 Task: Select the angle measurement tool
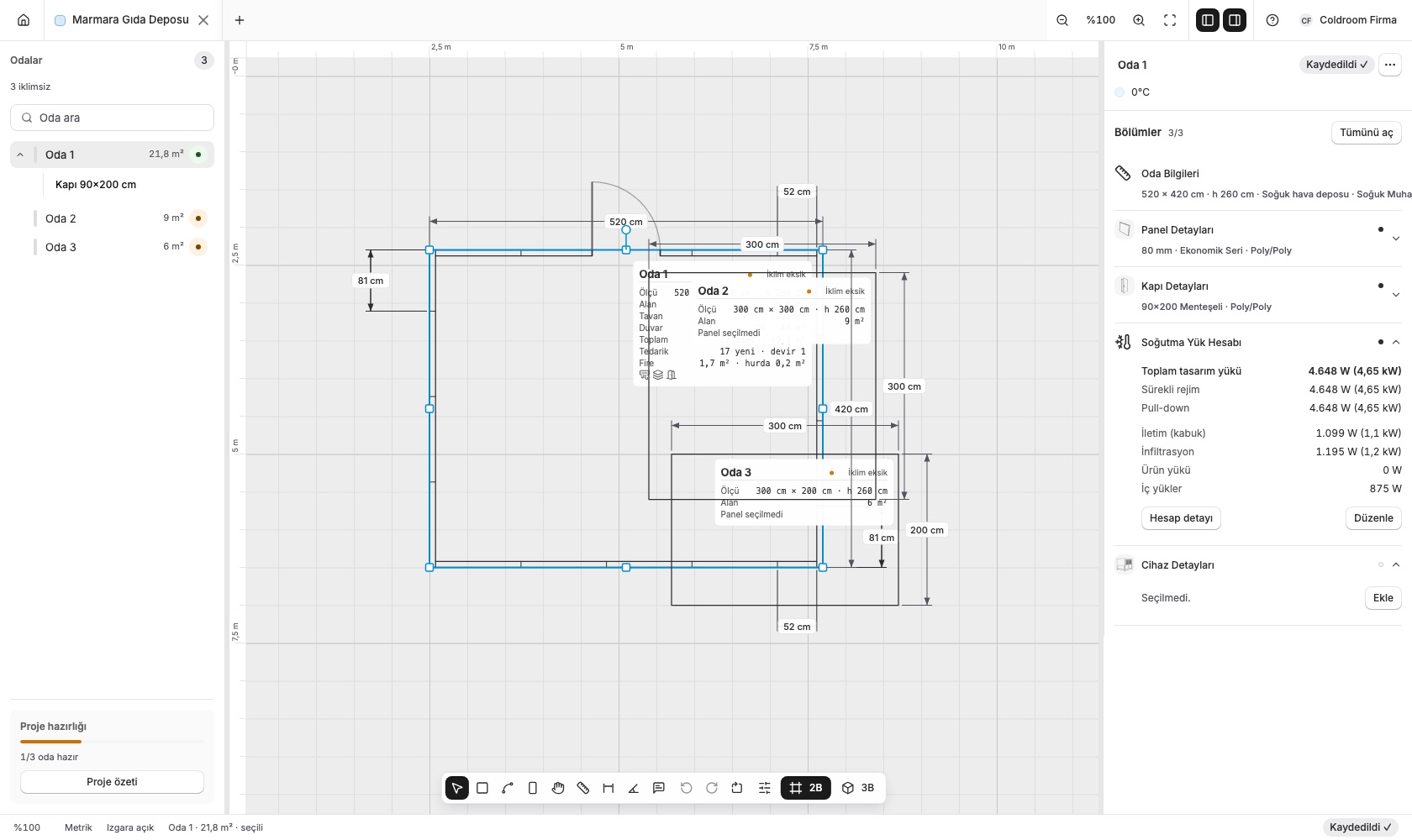click(634, 788)
